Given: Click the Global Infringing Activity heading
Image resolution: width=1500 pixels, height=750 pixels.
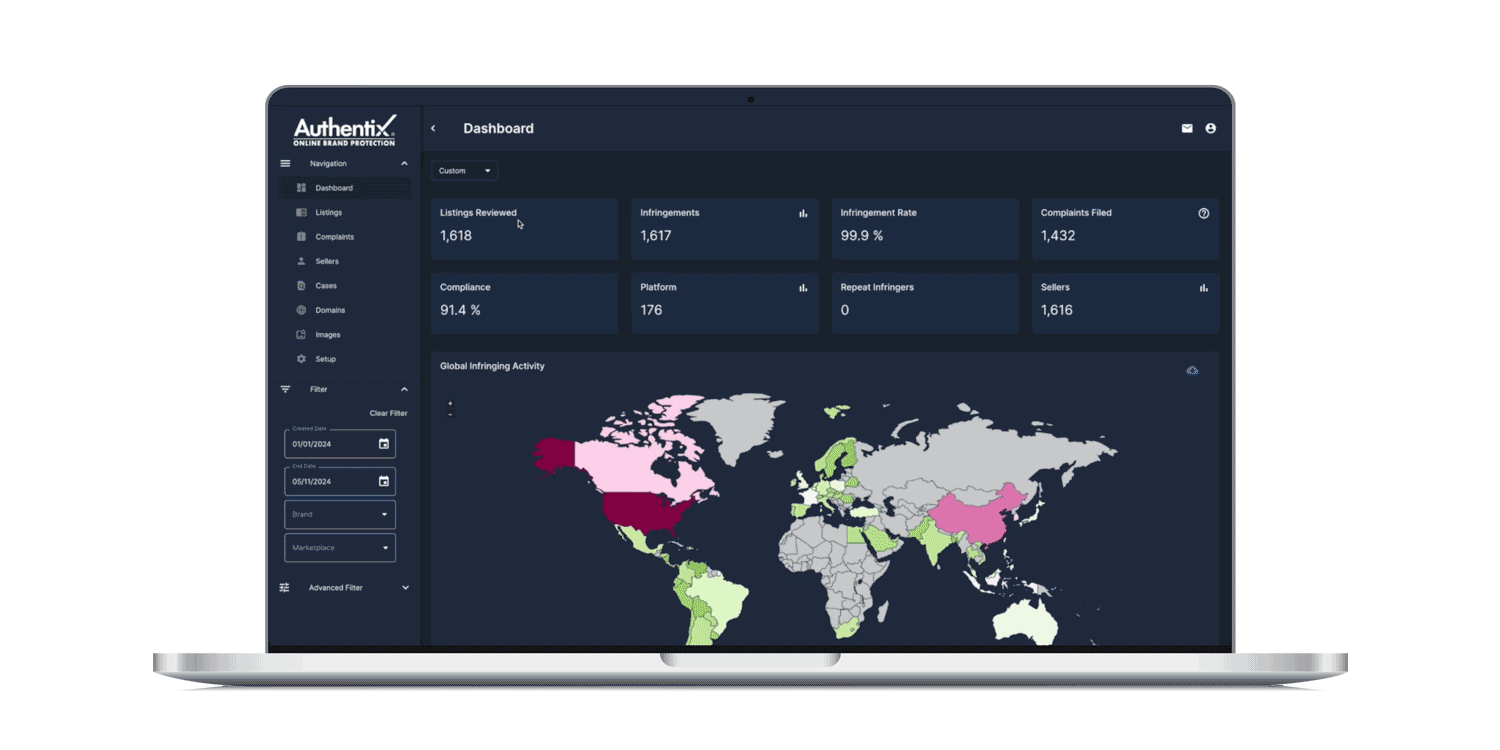Looking at the screenshot, I should (x=492, y=366).
